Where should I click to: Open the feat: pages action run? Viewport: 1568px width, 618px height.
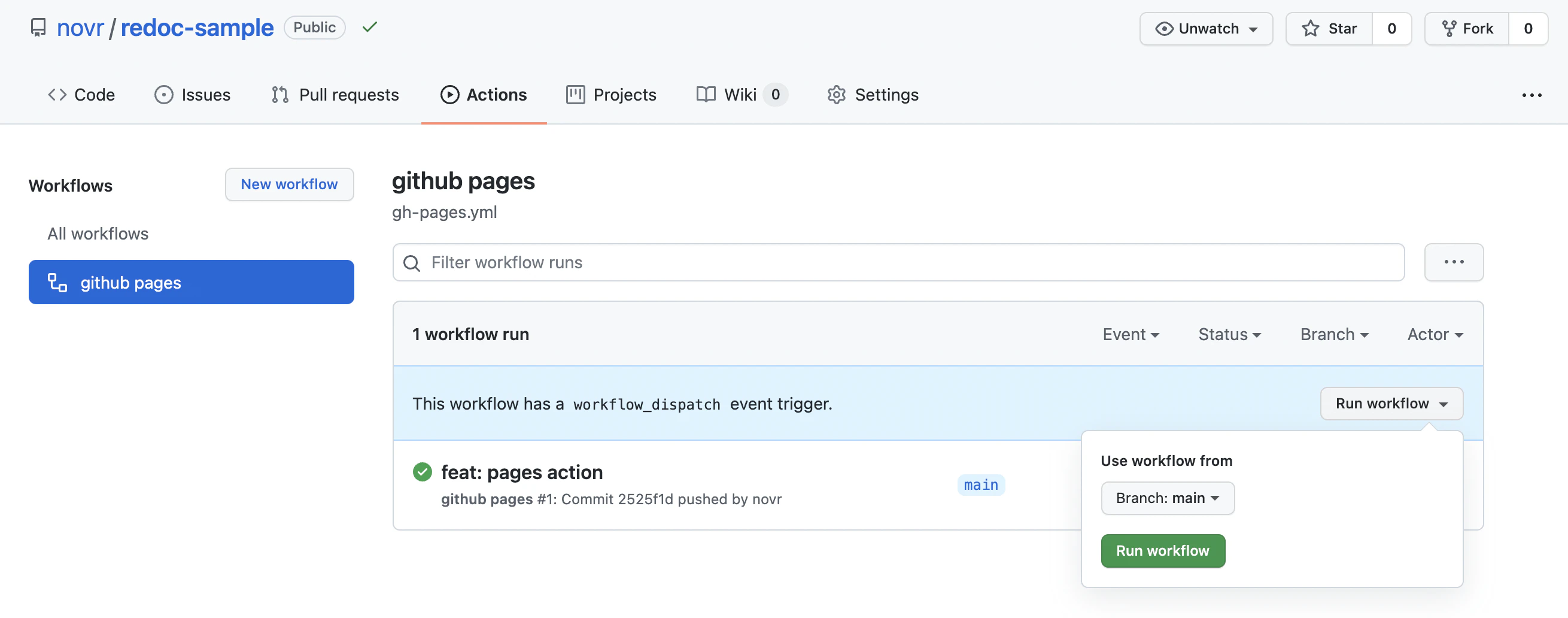(x=522, y=472)
